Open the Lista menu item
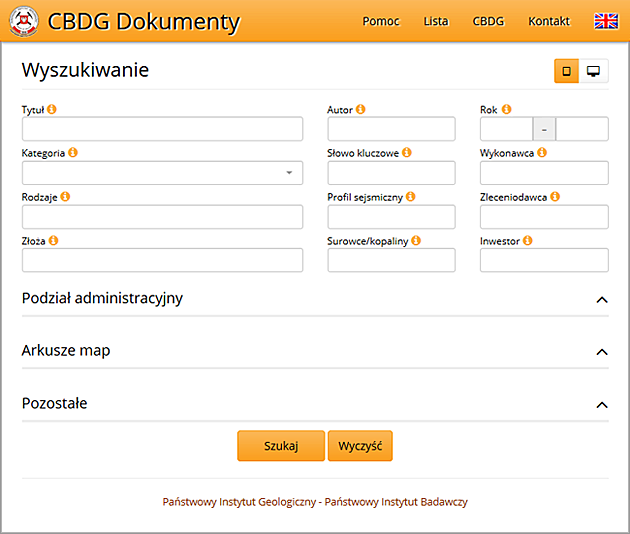This screenshot has height=534, width=630. coord(436,21)
